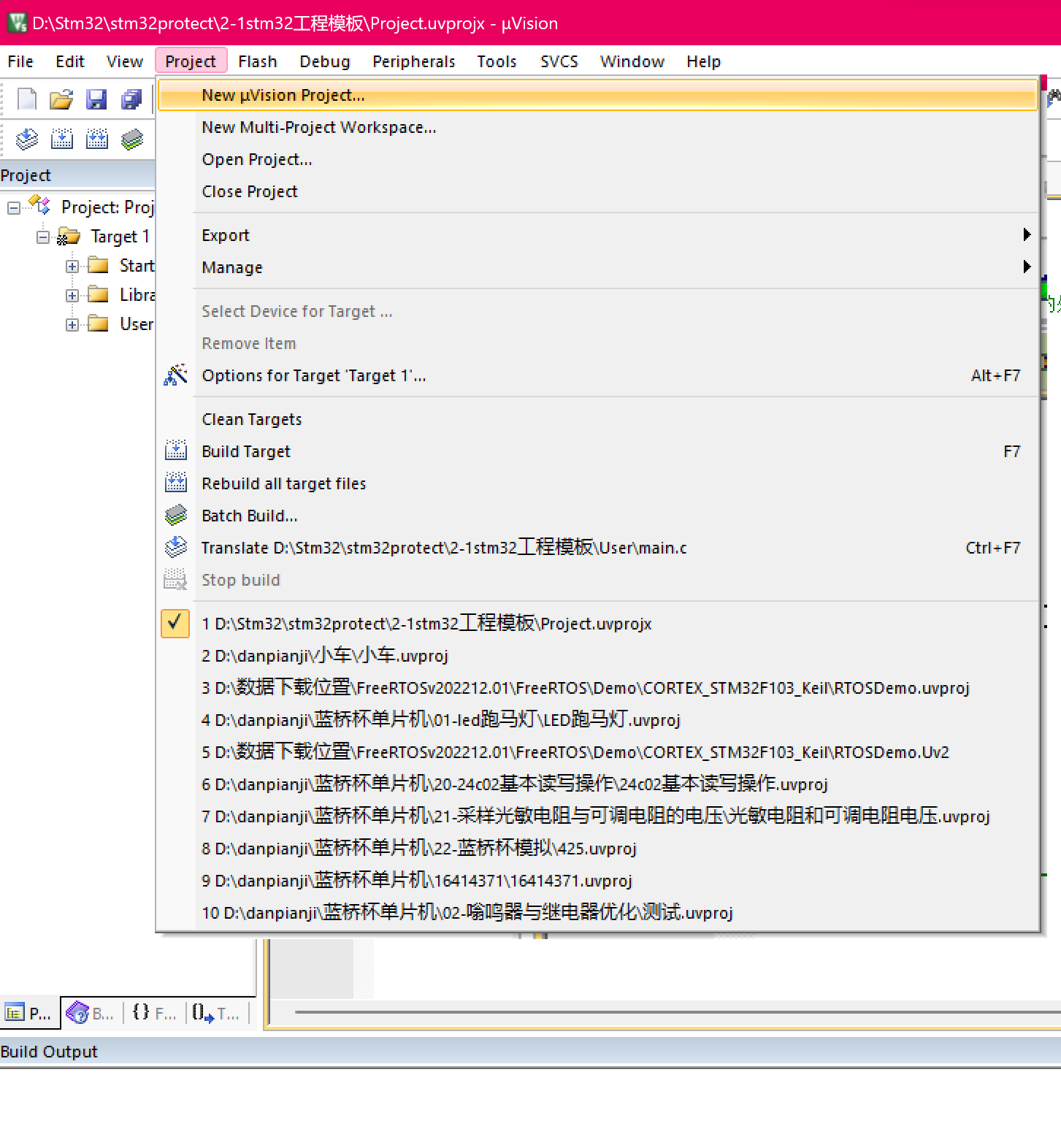The height and width of the screenshot is (1148, 1061).
Task: Switch to the Project (P...) panel tab
Action: (x=29, y=1013)
